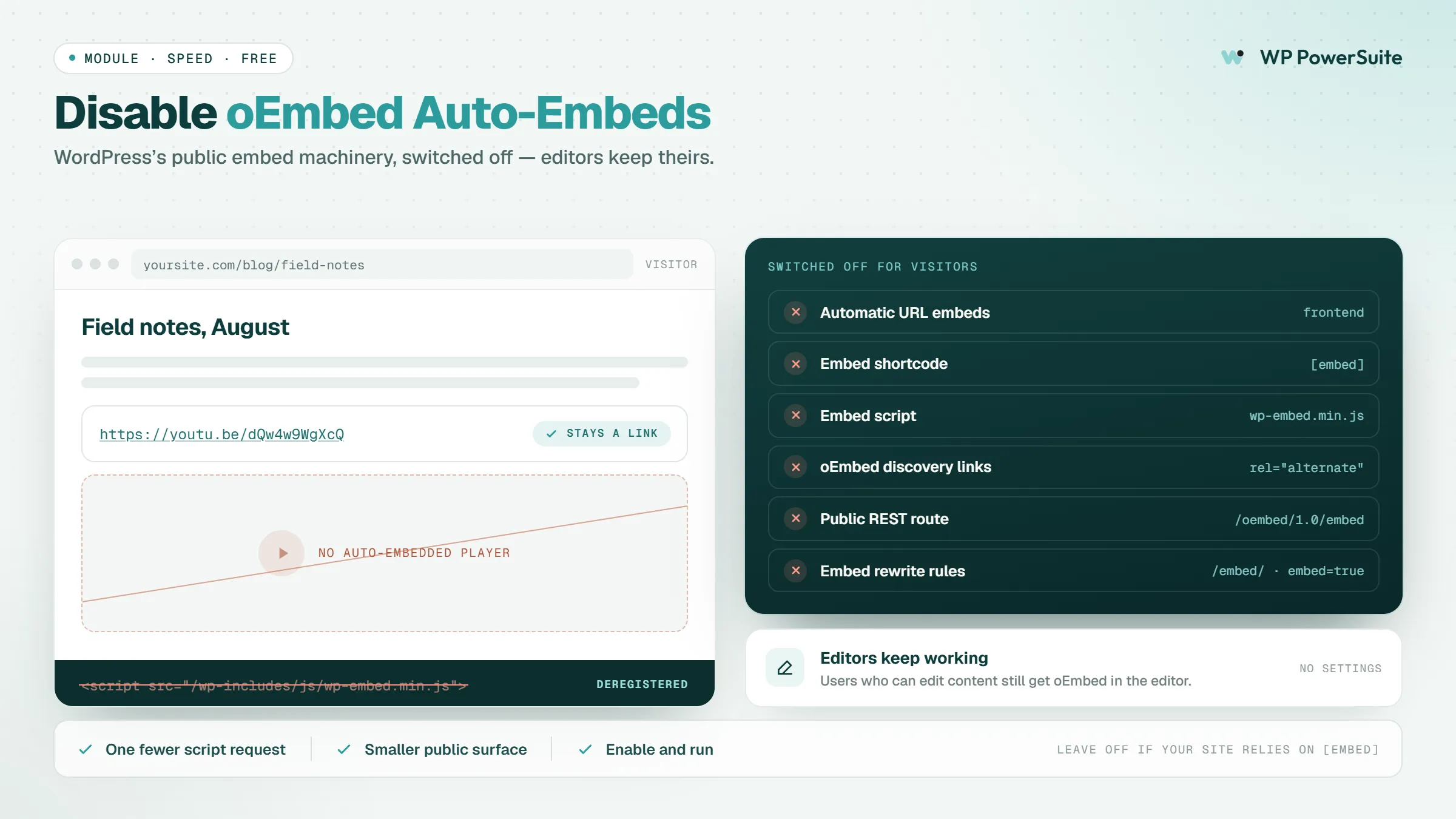The image size is (1456, 819).
Task: Click the 'NO AUTO-EMBEDDED PLAYER' label
Action: click(x=414, y=553)
